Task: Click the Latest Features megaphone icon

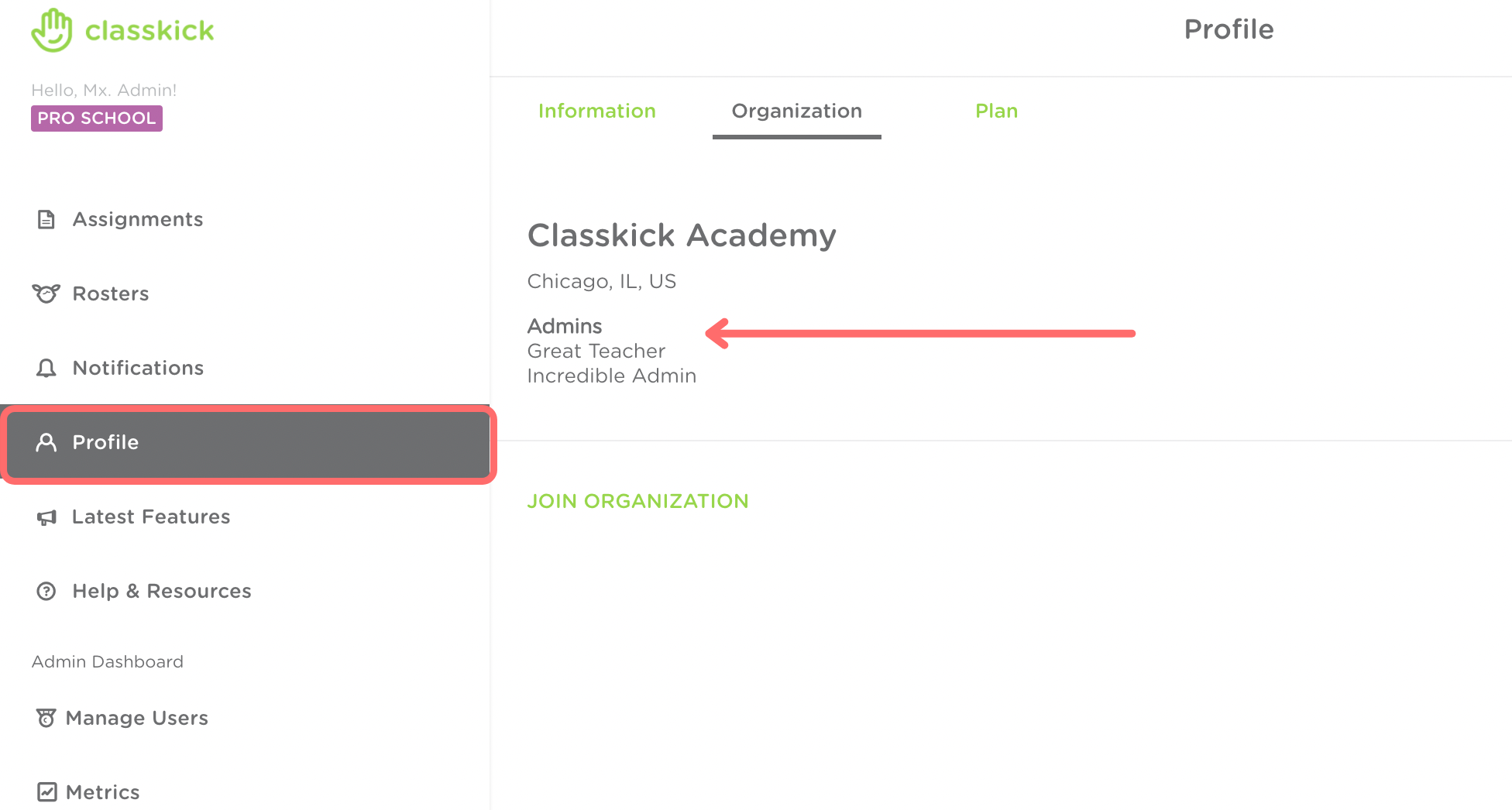Action: point(46,517)
